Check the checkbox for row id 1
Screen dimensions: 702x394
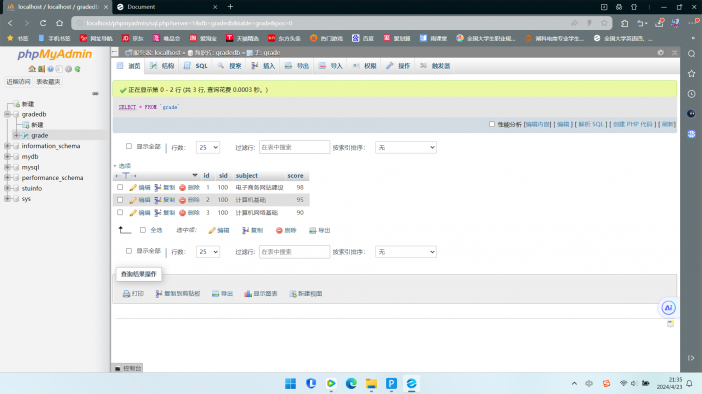click(120, 187)
